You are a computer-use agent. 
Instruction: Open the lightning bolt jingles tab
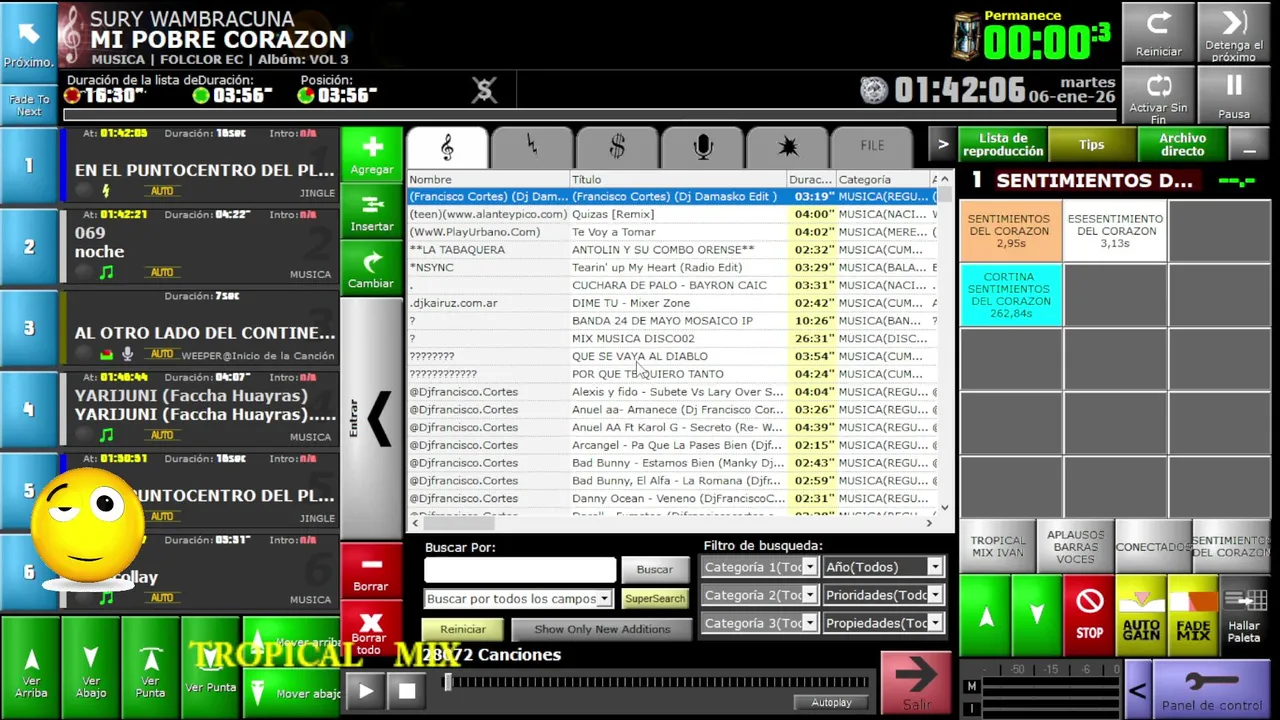(532, 147)
